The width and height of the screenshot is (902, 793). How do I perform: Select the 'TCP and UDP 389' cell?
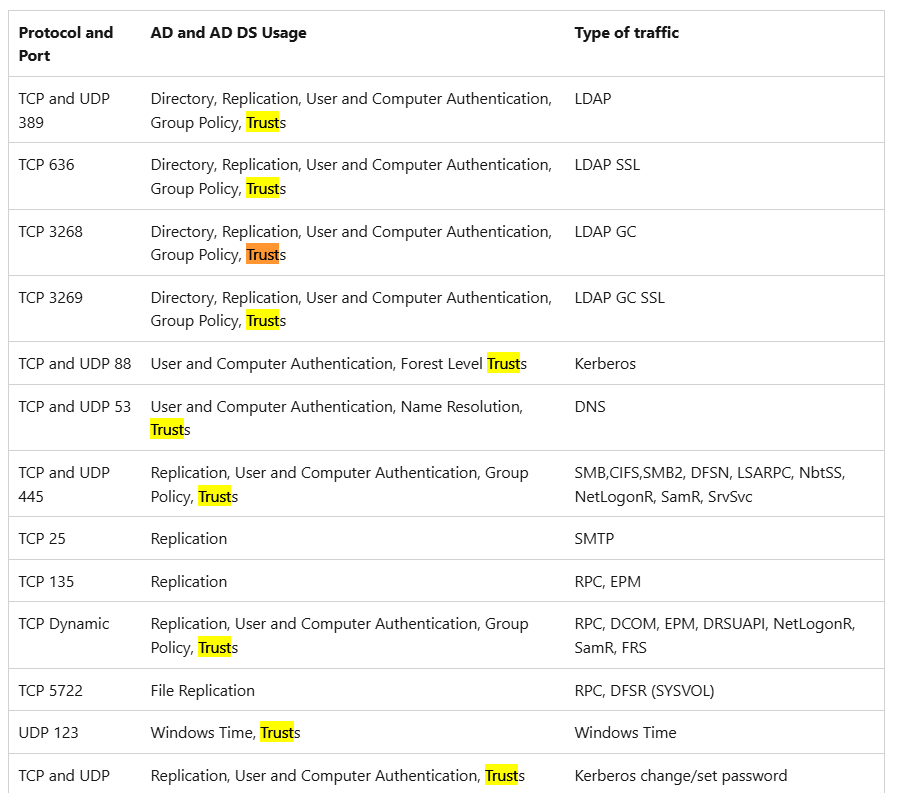point(64,110)
